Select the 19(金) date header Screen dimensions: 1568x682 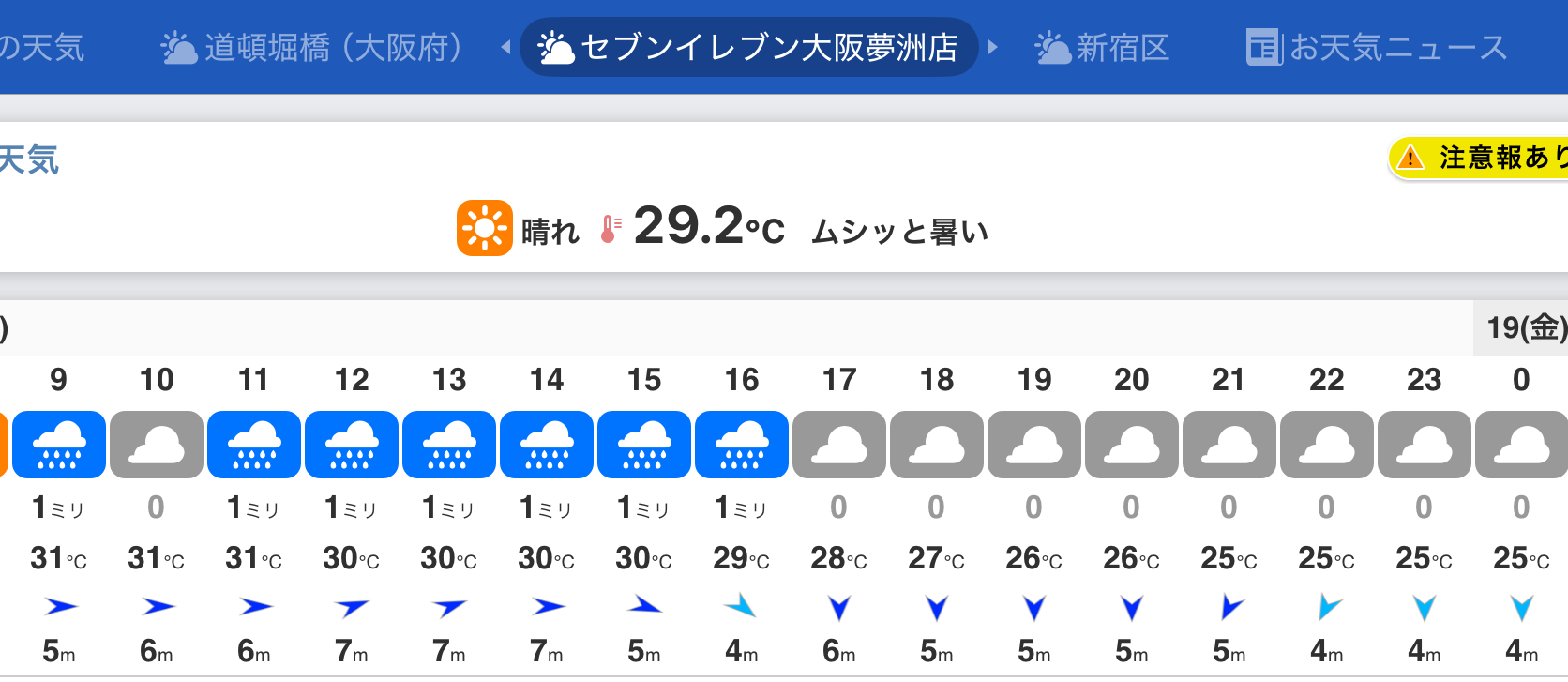[1526, 327]
